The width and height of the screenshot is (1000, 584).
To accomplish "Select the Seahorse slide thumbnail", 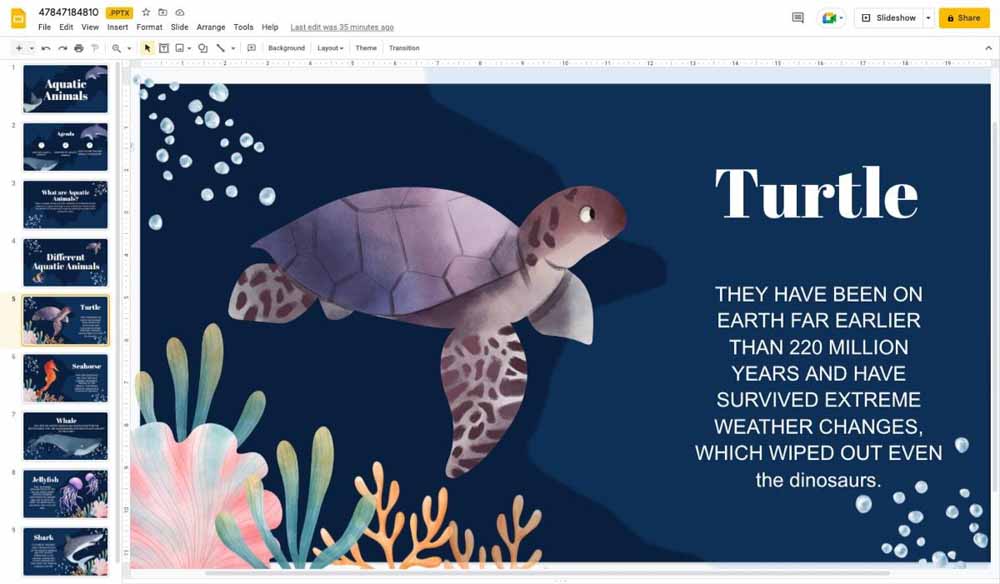I will tap(65, 377).
